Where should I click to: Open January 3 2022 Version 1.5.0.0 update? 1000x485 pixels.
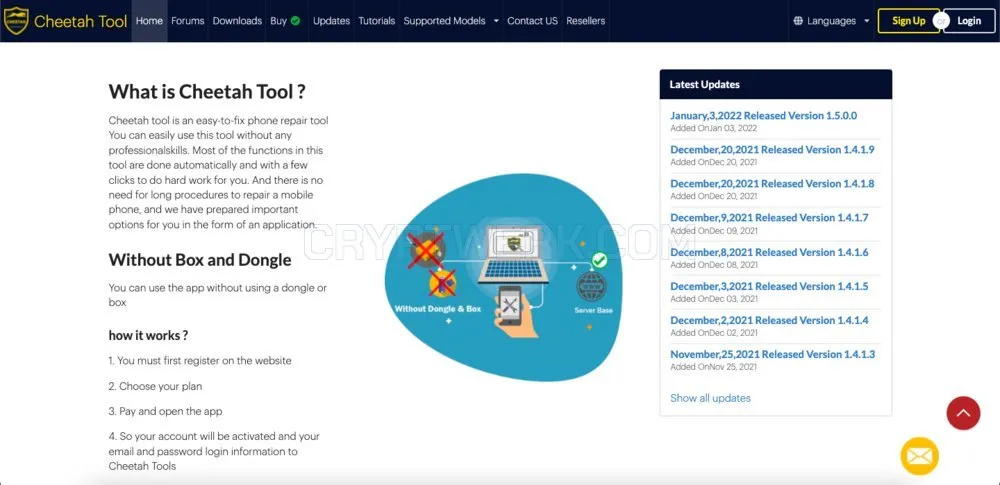(x=763, y=116)
